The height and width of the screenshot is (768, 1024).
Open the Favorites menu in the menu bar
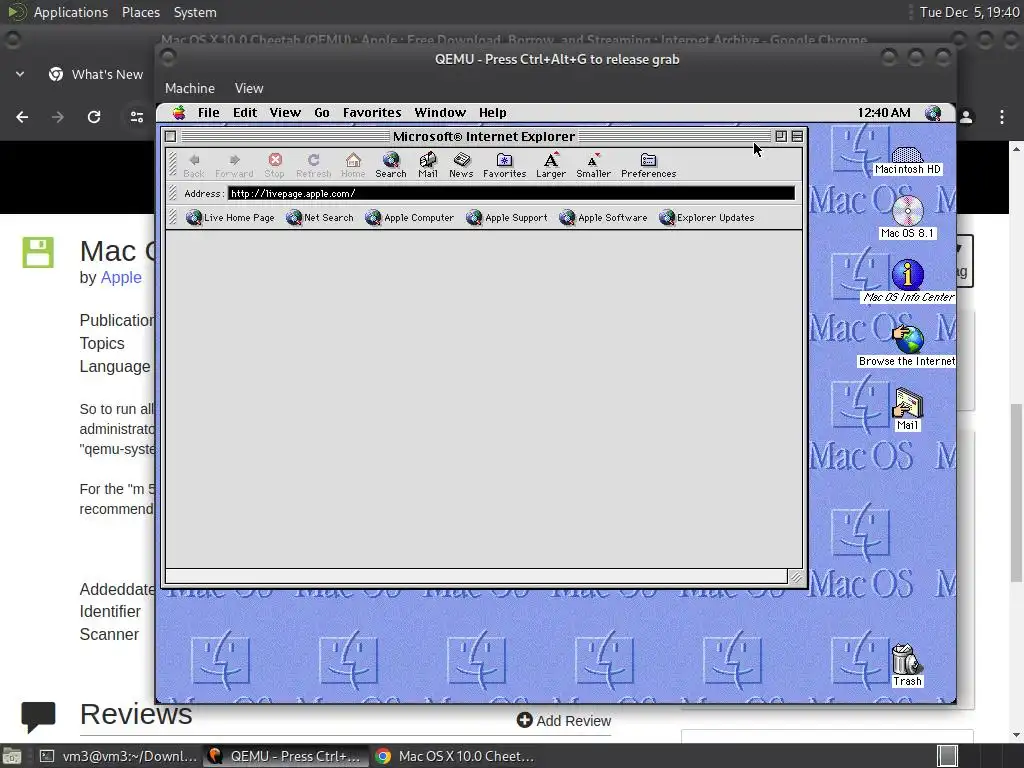[x=372, y=113]
